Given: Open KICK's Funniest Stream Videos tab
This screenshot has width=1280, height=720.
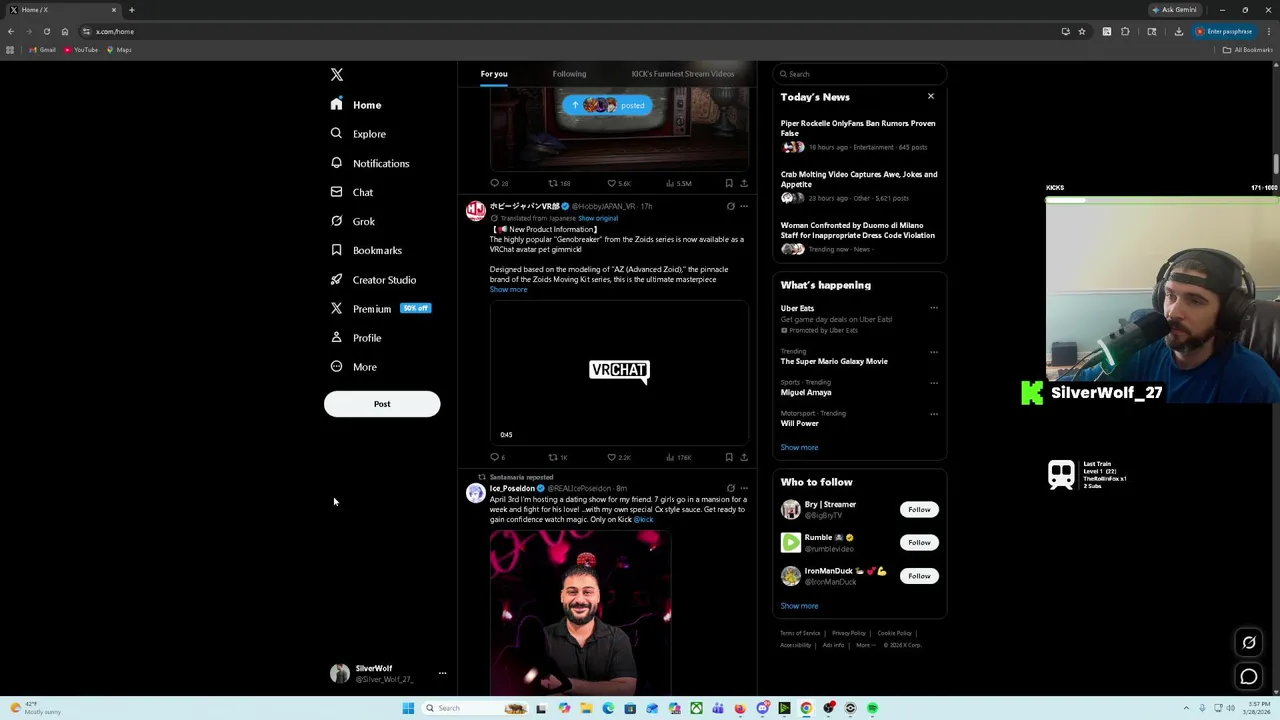Looking at the screenshot, I should (x=683, y=74).
